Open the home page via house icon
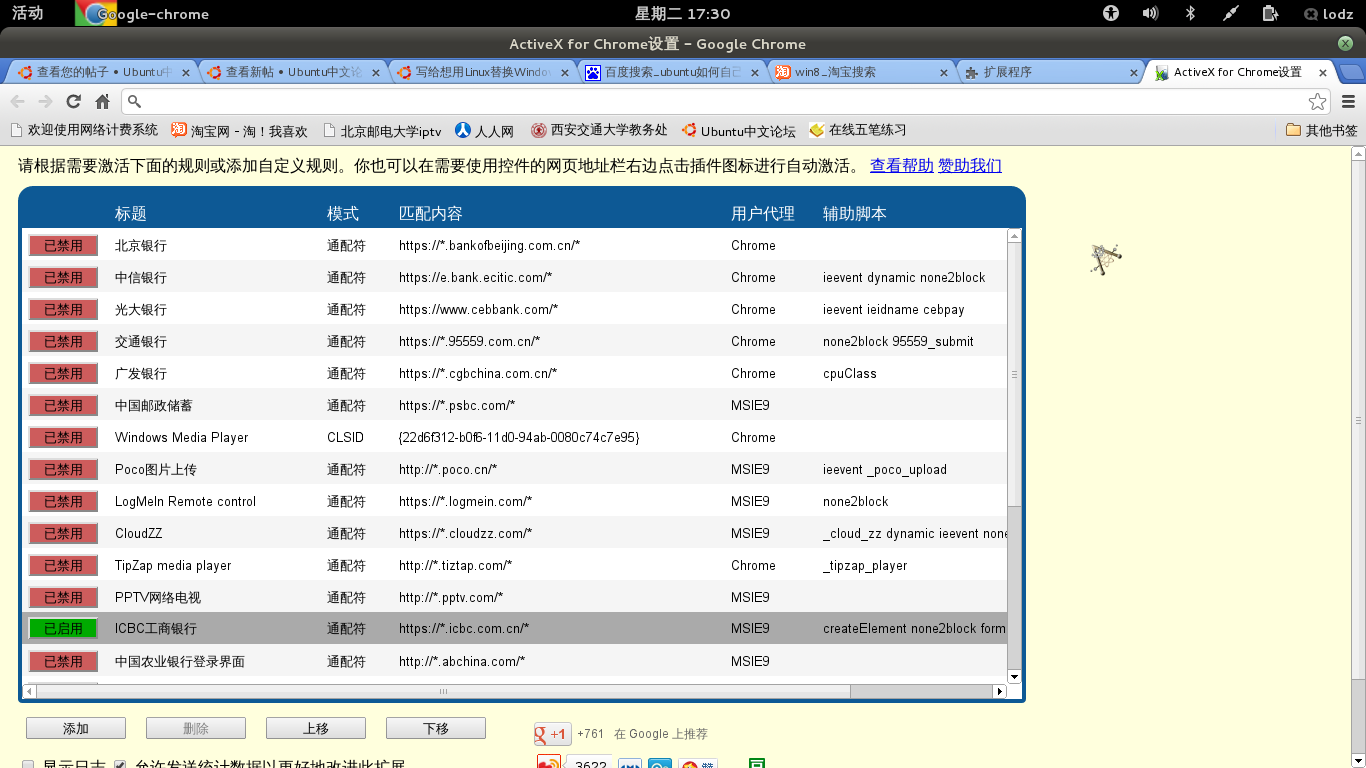The width and height of the screenshot is (1366, 768). pyautogui.click(x=102, y=101)
